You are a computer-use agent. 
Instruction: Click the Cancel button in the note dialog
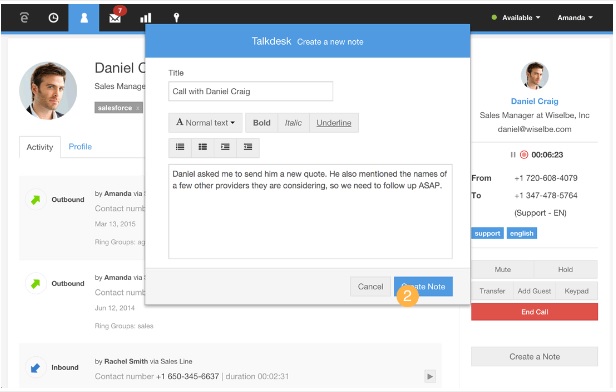point(370,287)
